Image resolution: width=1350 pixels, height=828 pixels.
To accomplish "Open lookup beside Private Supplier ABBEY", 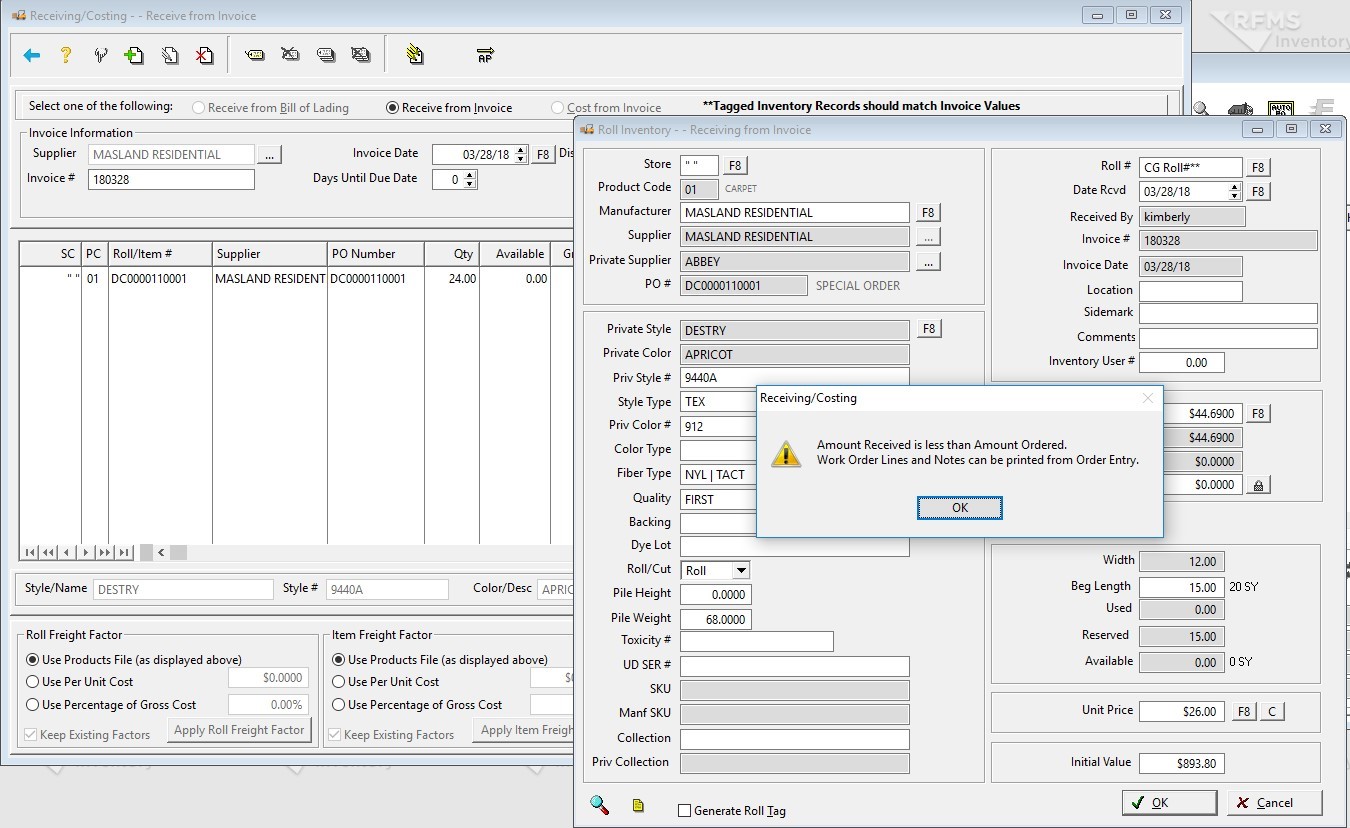I will pos(928,262).
